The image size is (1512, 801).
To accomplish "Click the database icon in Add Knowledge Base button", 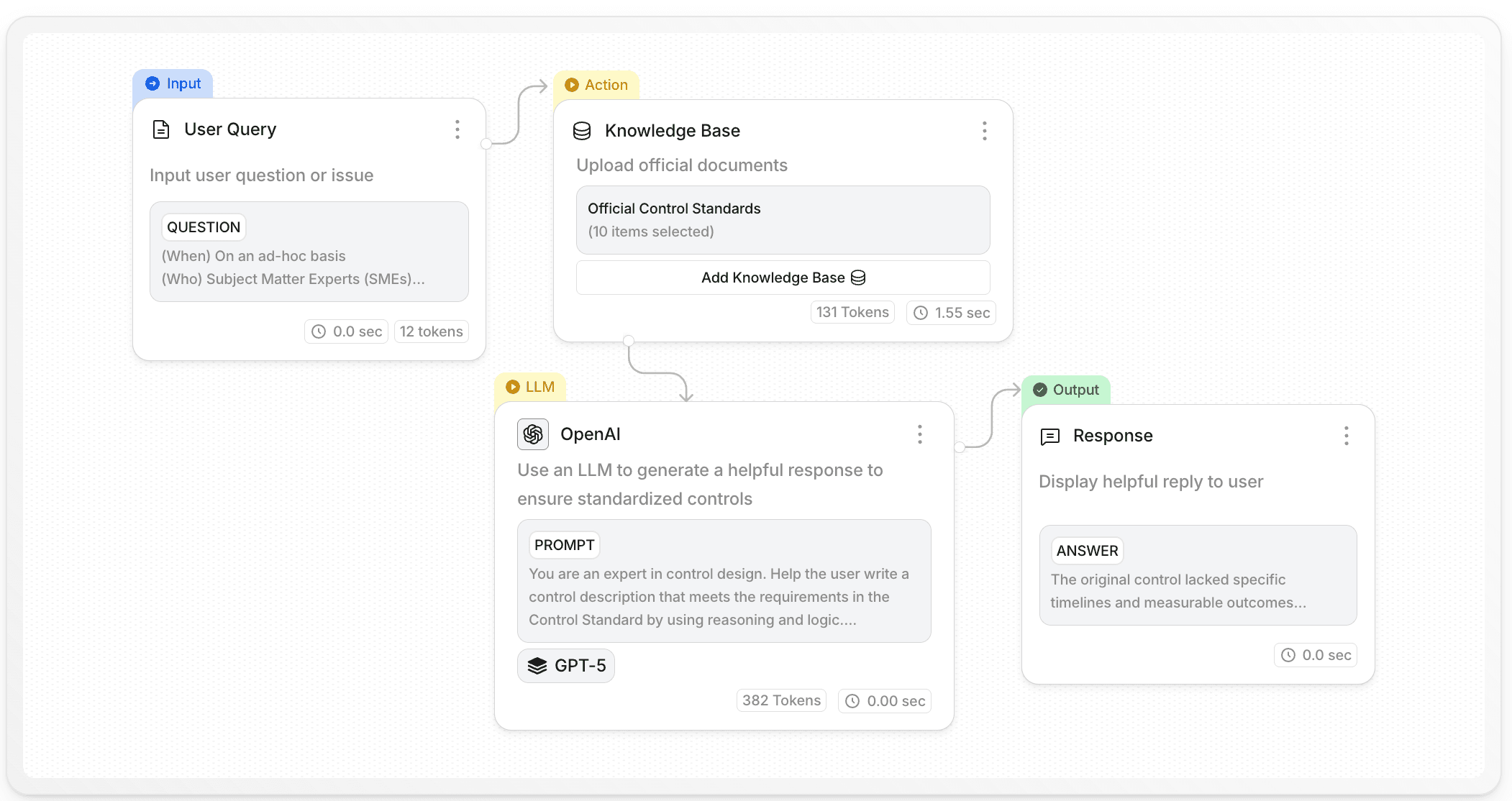I will [x=858, y=277].
